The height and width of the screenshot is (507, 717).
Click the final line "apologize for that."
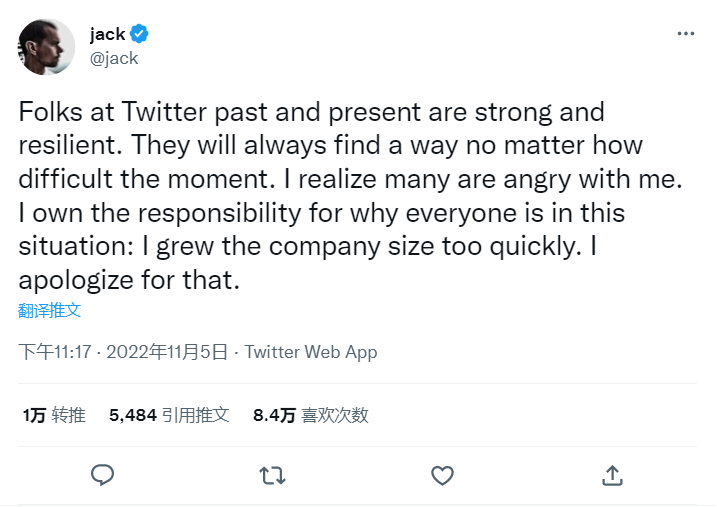click(130, 280)
